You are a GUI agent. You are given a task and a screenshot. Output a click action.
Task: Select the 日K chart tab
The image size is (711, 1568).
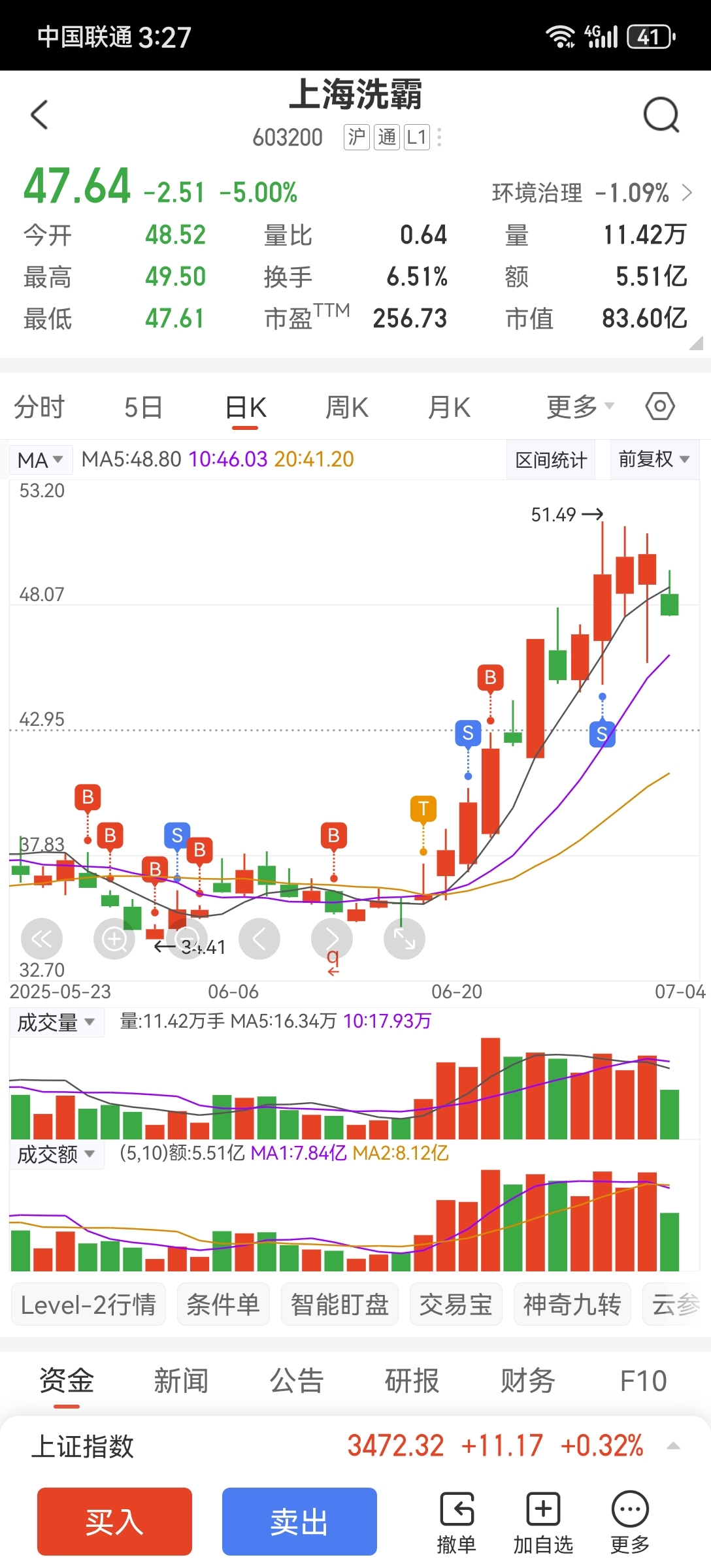pyautogui.click(x=246, y=407)
